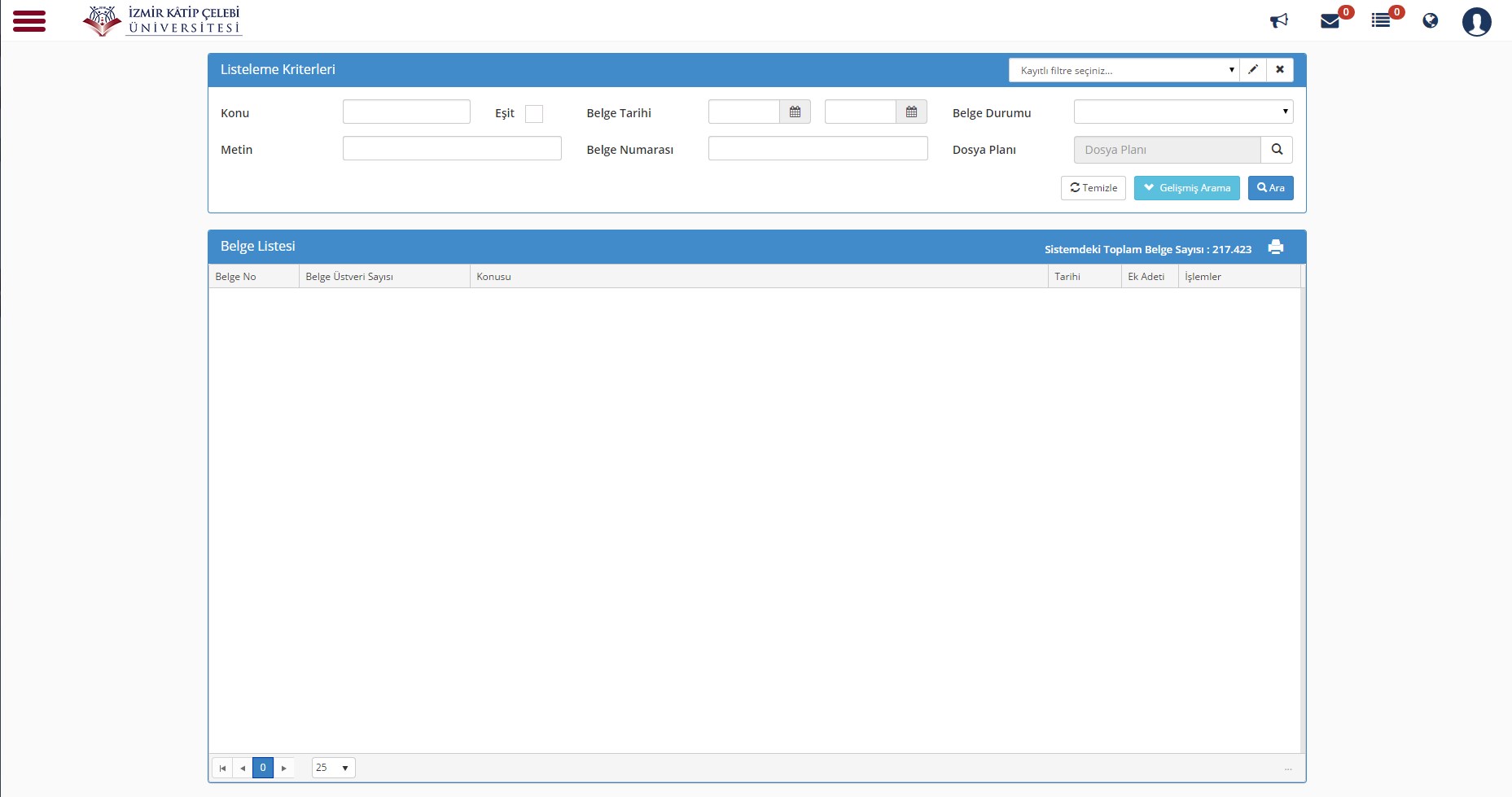Sort by Belge No column header
1512x797 pixels.
point(253,276)
